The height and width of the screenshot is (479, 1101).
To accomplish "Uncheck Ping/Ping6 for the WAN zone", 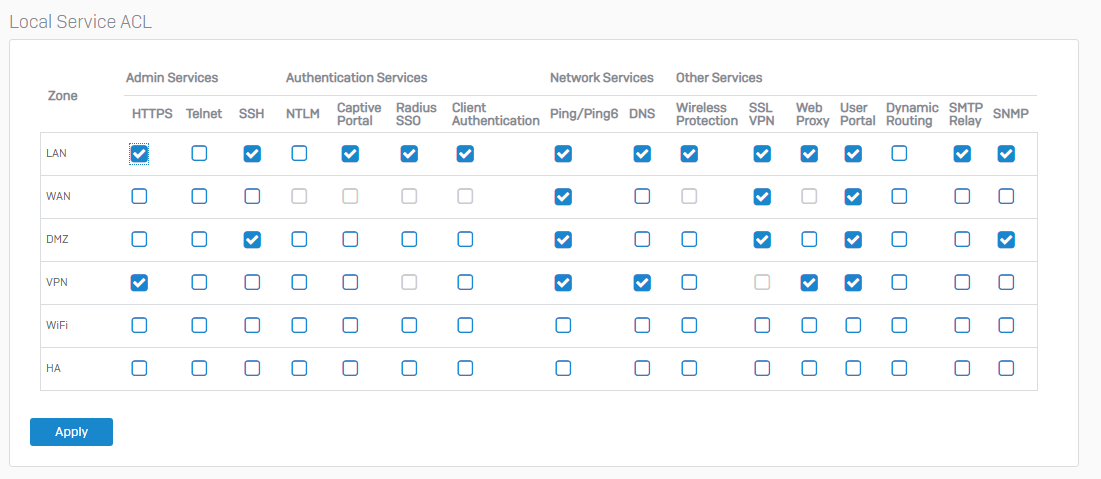I will pos(562,197).
